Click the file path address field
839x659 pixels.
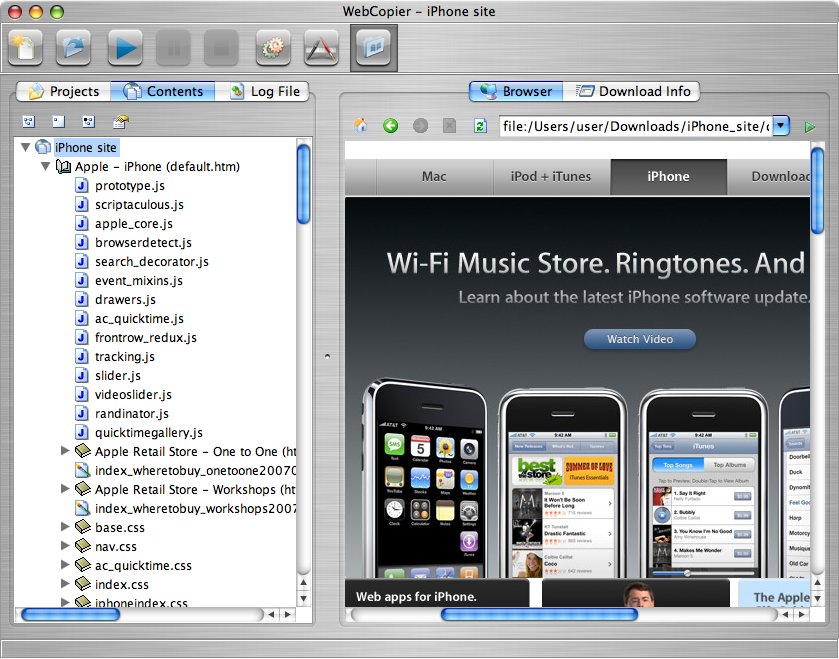tap(634, 126)
